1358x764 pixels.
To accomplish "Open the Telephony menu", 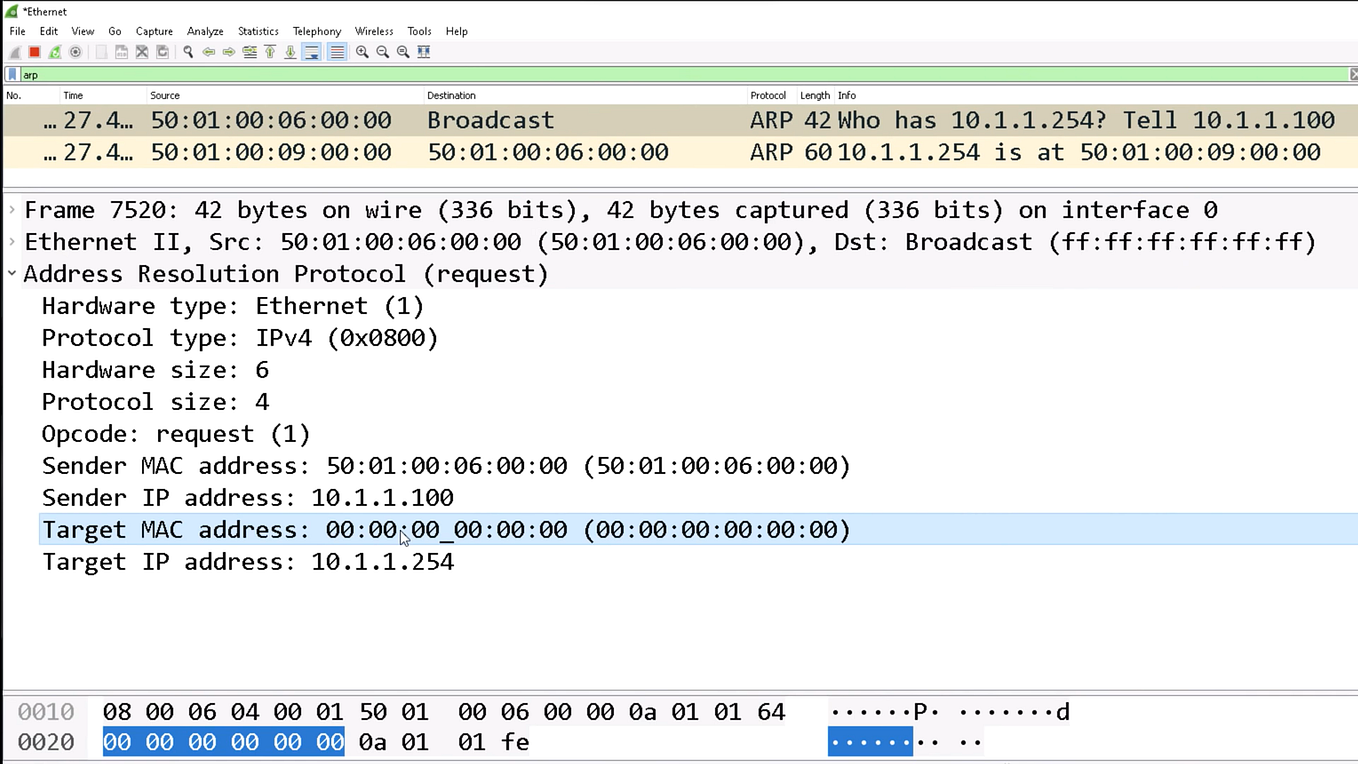I will [x=317, y=31].
